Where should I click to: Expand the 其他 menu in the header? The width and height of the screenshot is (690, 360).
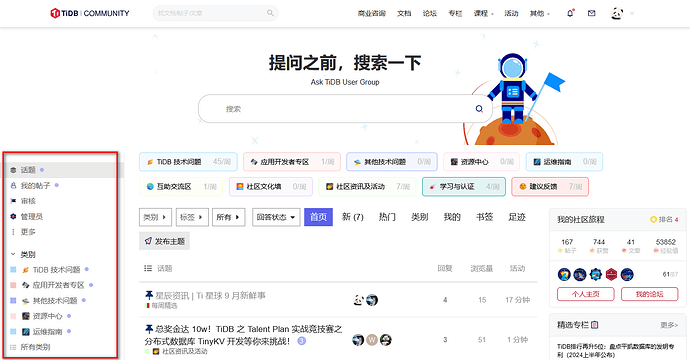click(x=540, y=14)
